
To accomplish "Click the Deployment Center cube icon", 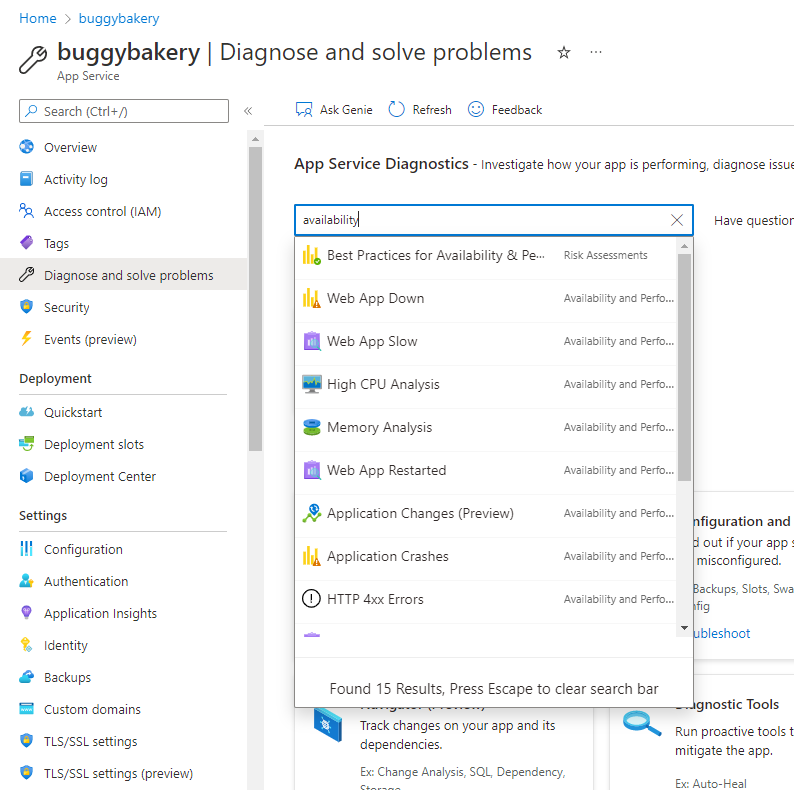I will [26, 476].
